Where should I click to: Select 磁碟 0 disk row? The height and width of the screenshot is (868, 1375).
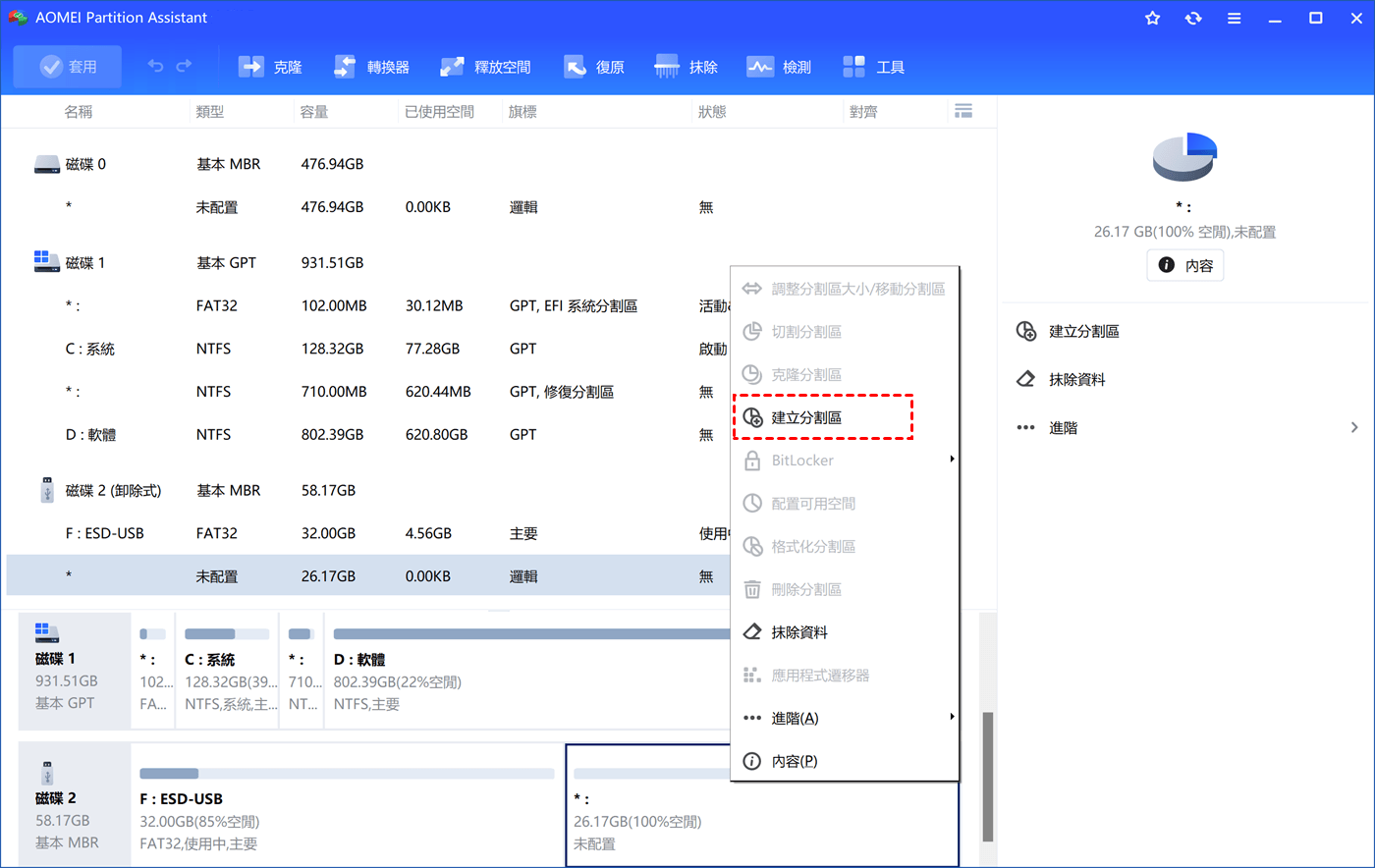501,164
